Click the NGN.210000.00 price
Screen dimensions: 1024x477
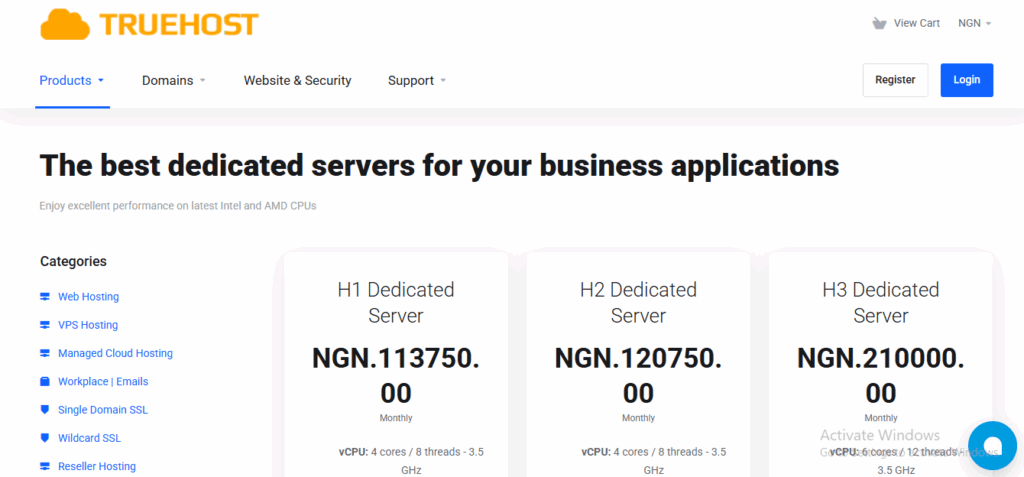coord(880,376)
